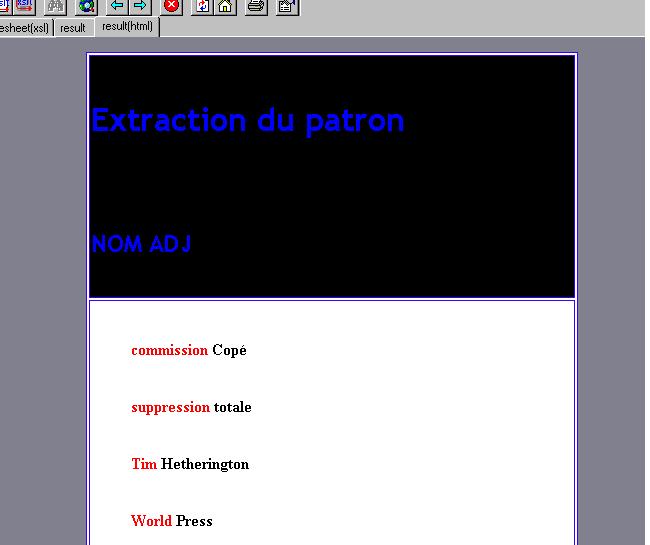This screenshot has height=545, width=650.
Task: Click the word 'Press'
Action: (x=194, y=521)
